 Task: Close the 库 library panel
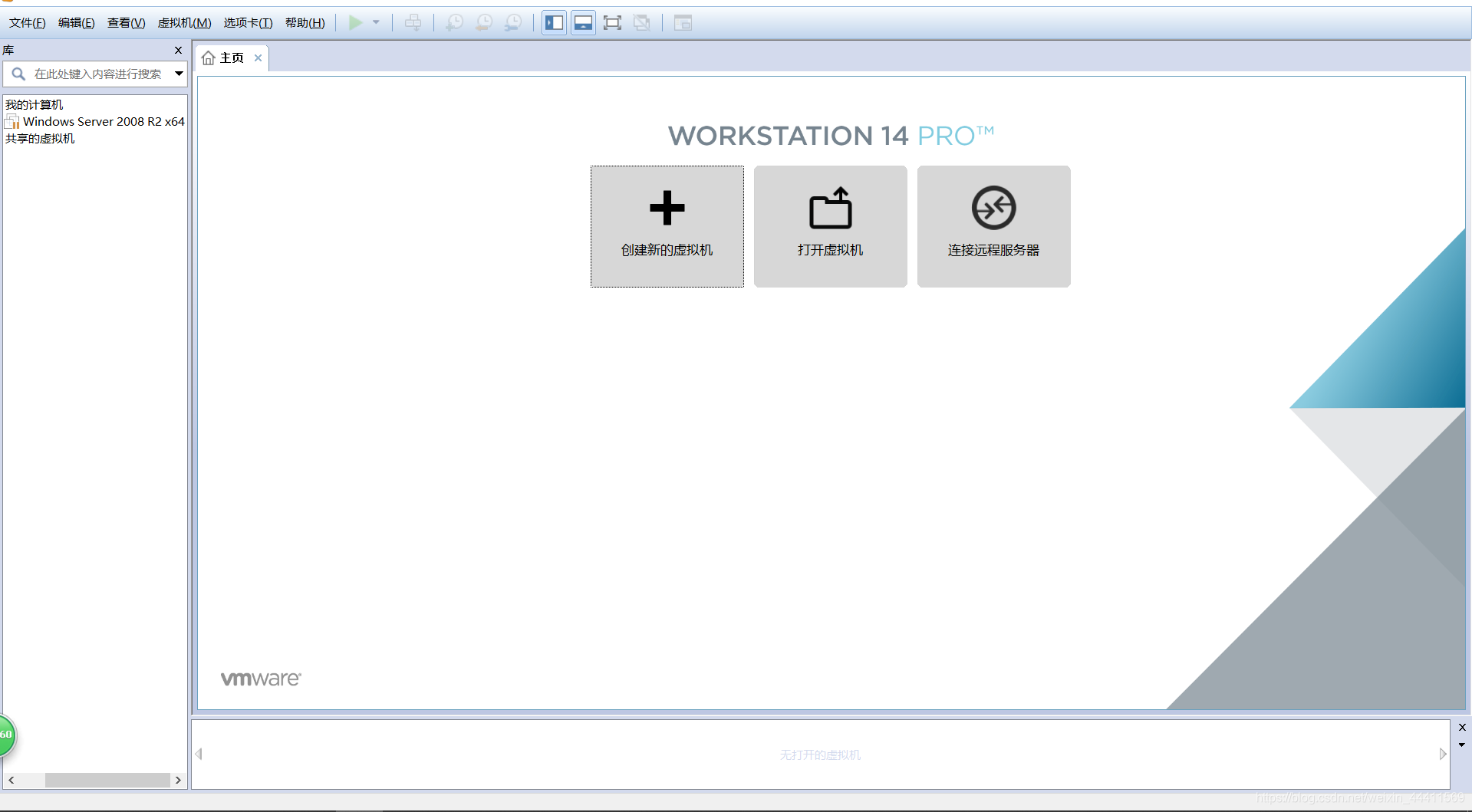pos(178,50)
